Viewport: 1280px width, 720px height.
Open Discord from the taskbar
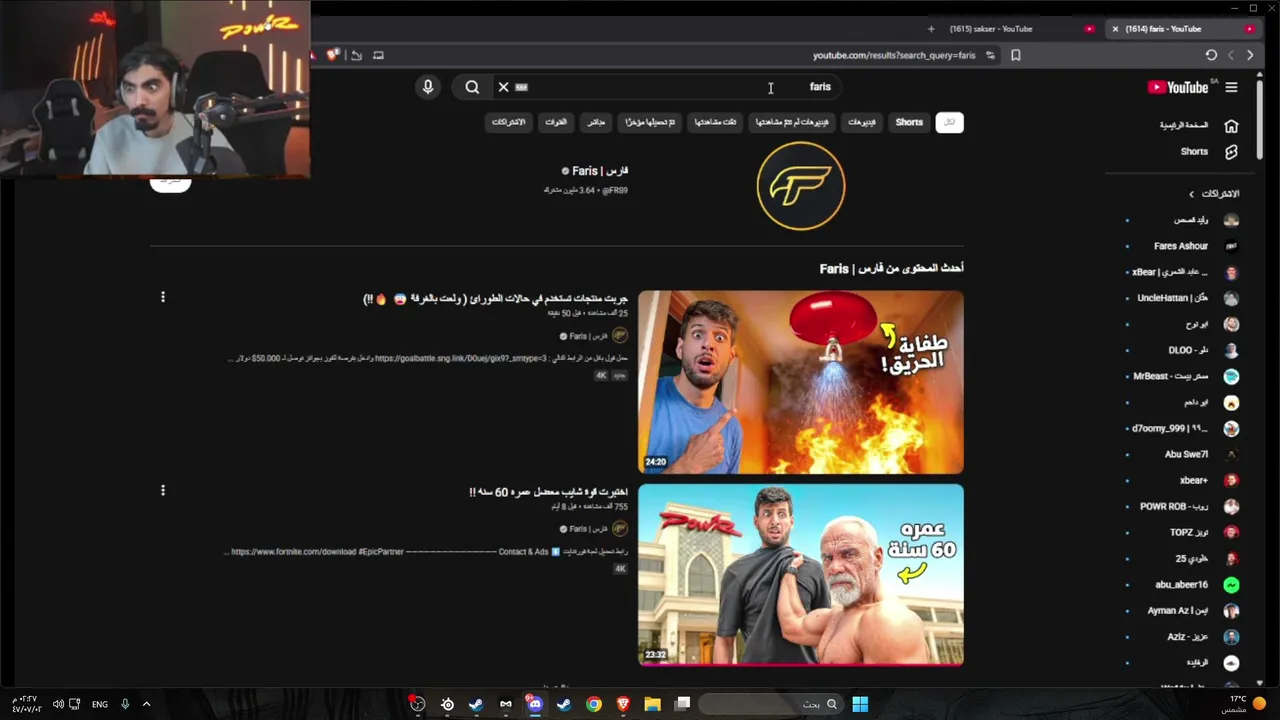(534, 704)
